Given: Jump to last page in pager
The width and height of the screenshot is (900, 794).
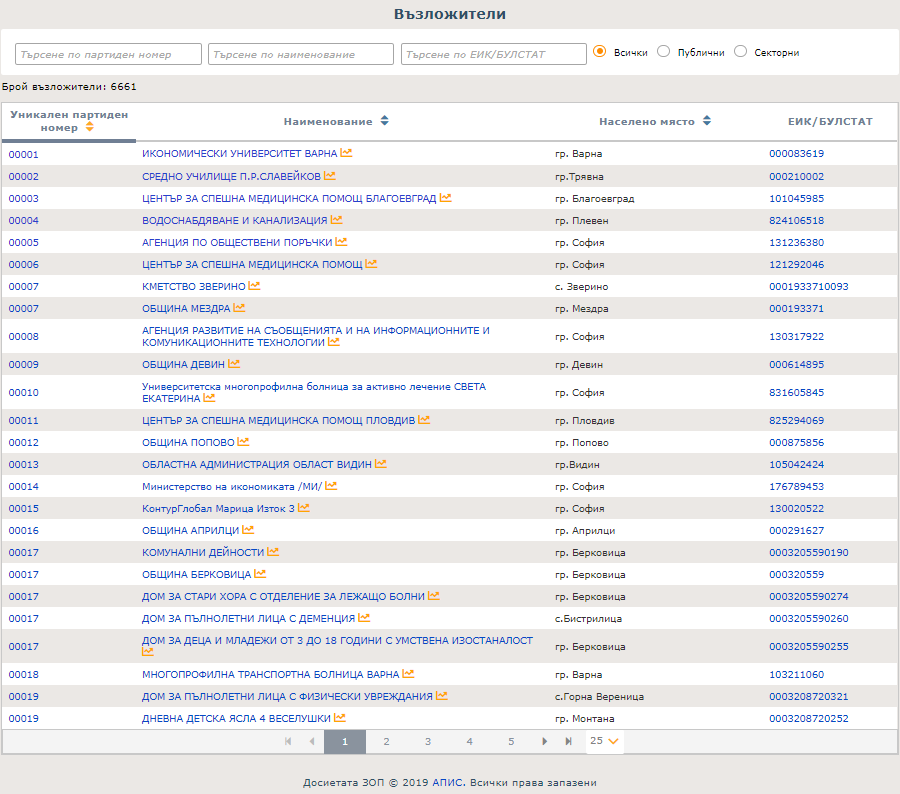Looking at the screenshot, I should click(x=569, y=741).
